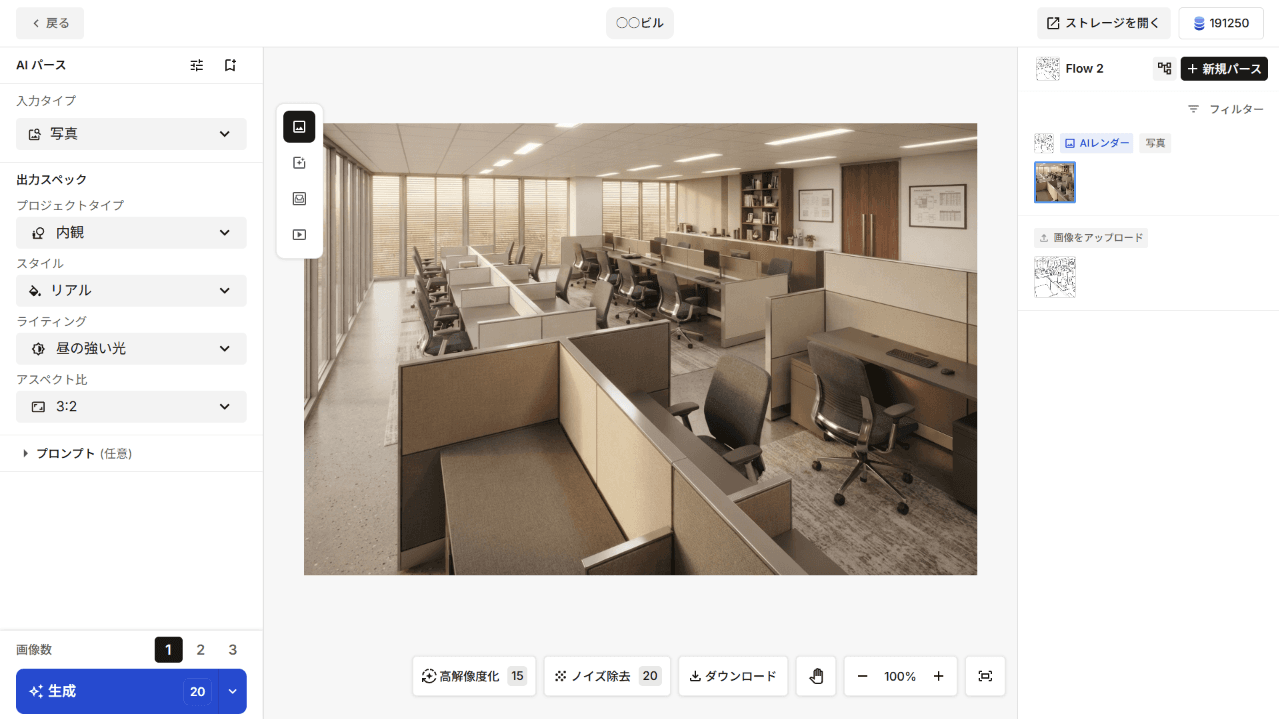Click the 写真 tag in the Flow panel
The height and width of the screenshot is (719, 1279).
(x=1155, y=143)
